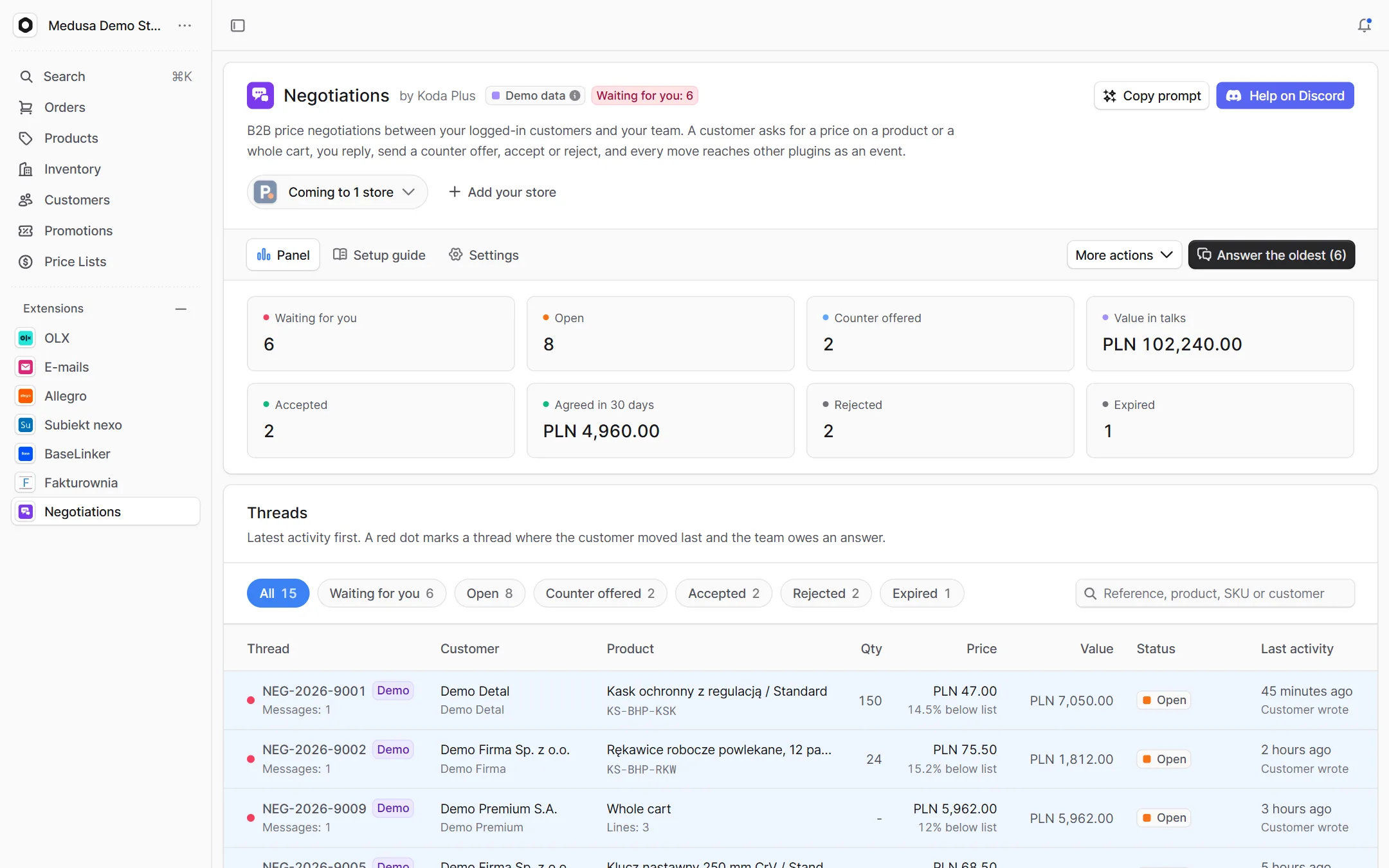Click the Medusa store logo icon
Screen dimensions: 1389x868
(x=25, y=26)
